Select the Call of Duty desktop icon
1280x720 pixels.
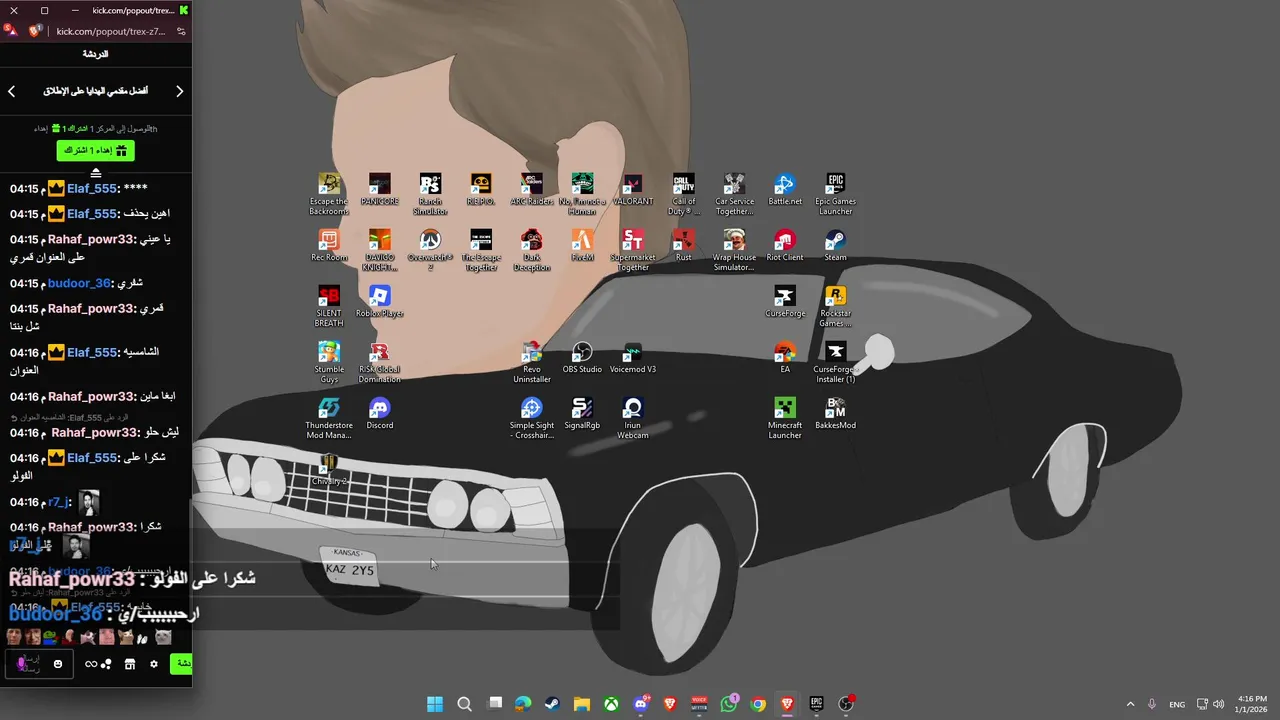[x=683, y=194]
